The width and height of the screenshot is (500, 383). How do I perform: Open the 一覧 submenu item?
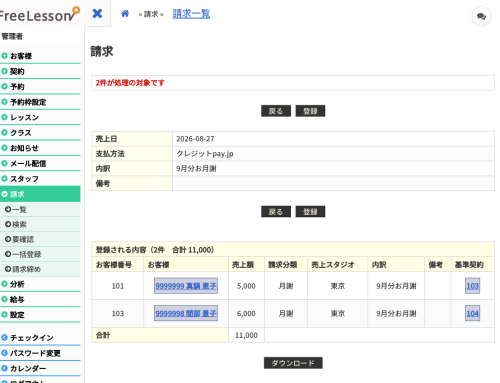(40, 209)
